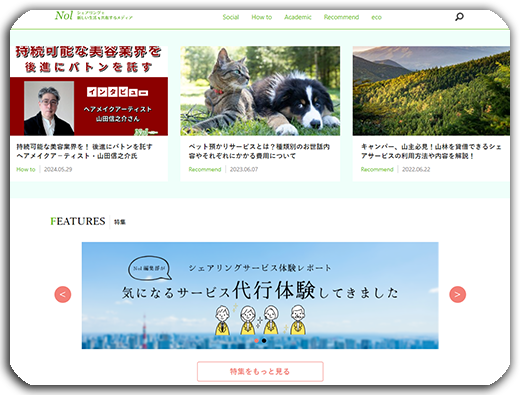The width and height of the screenshot is (520, 395).
Task: Open the How to menu item
Action: click(x=262, y=17)
